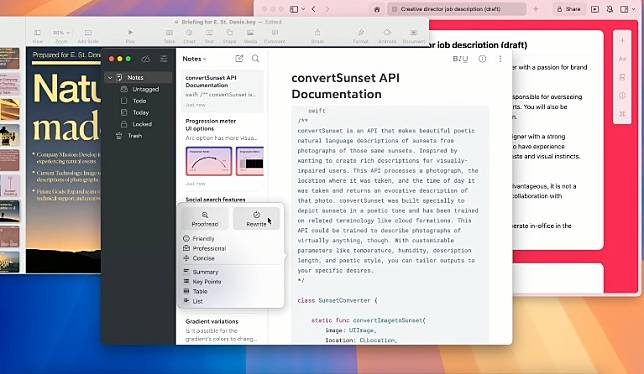Click the cloud sync icon in sidebar
This screenshot has width=644, height=374.
pos(145,59)
